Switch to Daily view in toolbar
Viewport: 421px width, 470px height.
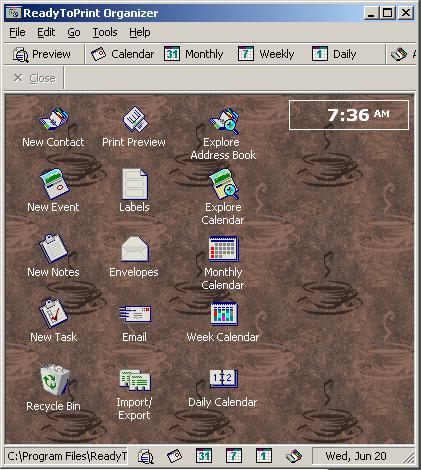click(334, 54)
